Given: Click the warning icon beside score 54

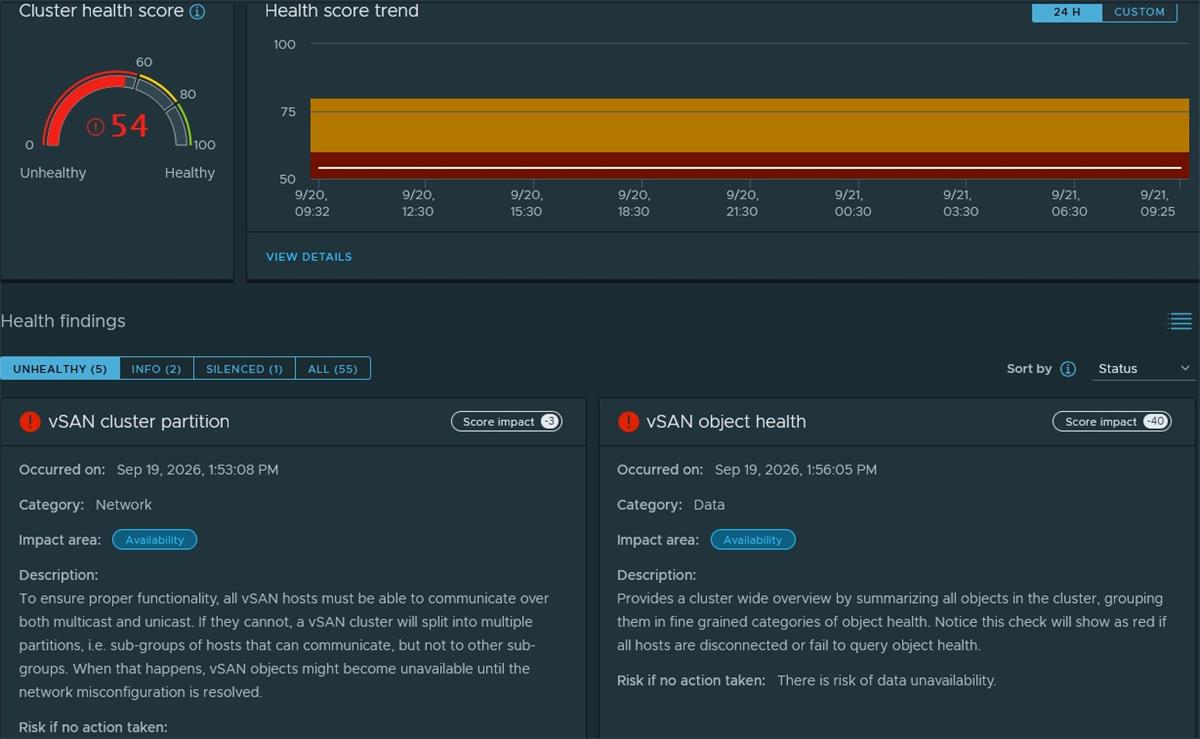Looking at the screenshot, I should 96,127.
